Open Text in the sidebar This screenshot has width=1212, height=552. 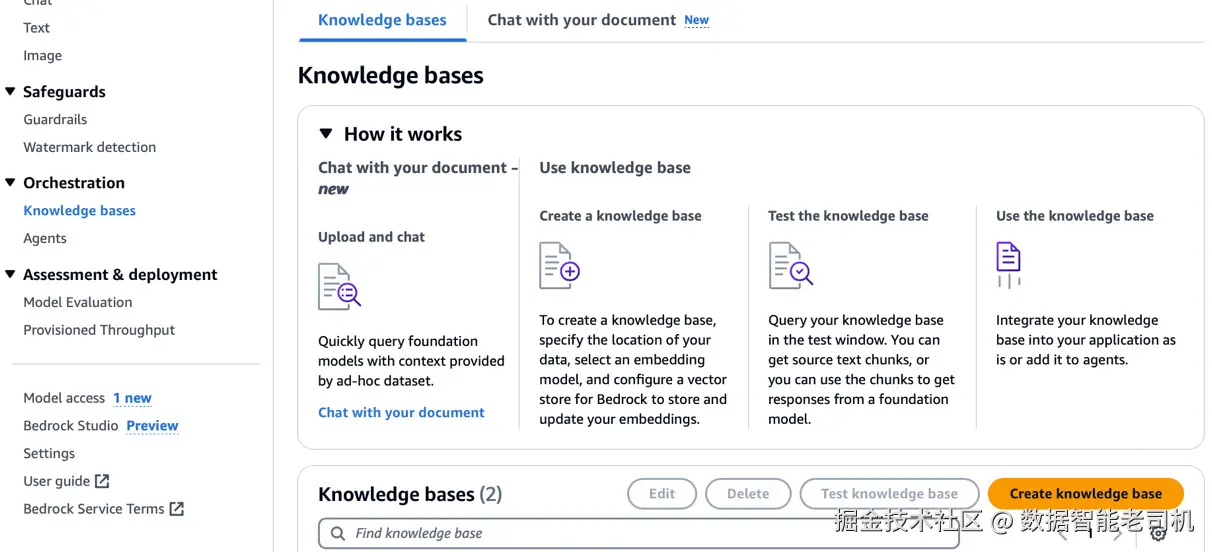coord(37,28)
